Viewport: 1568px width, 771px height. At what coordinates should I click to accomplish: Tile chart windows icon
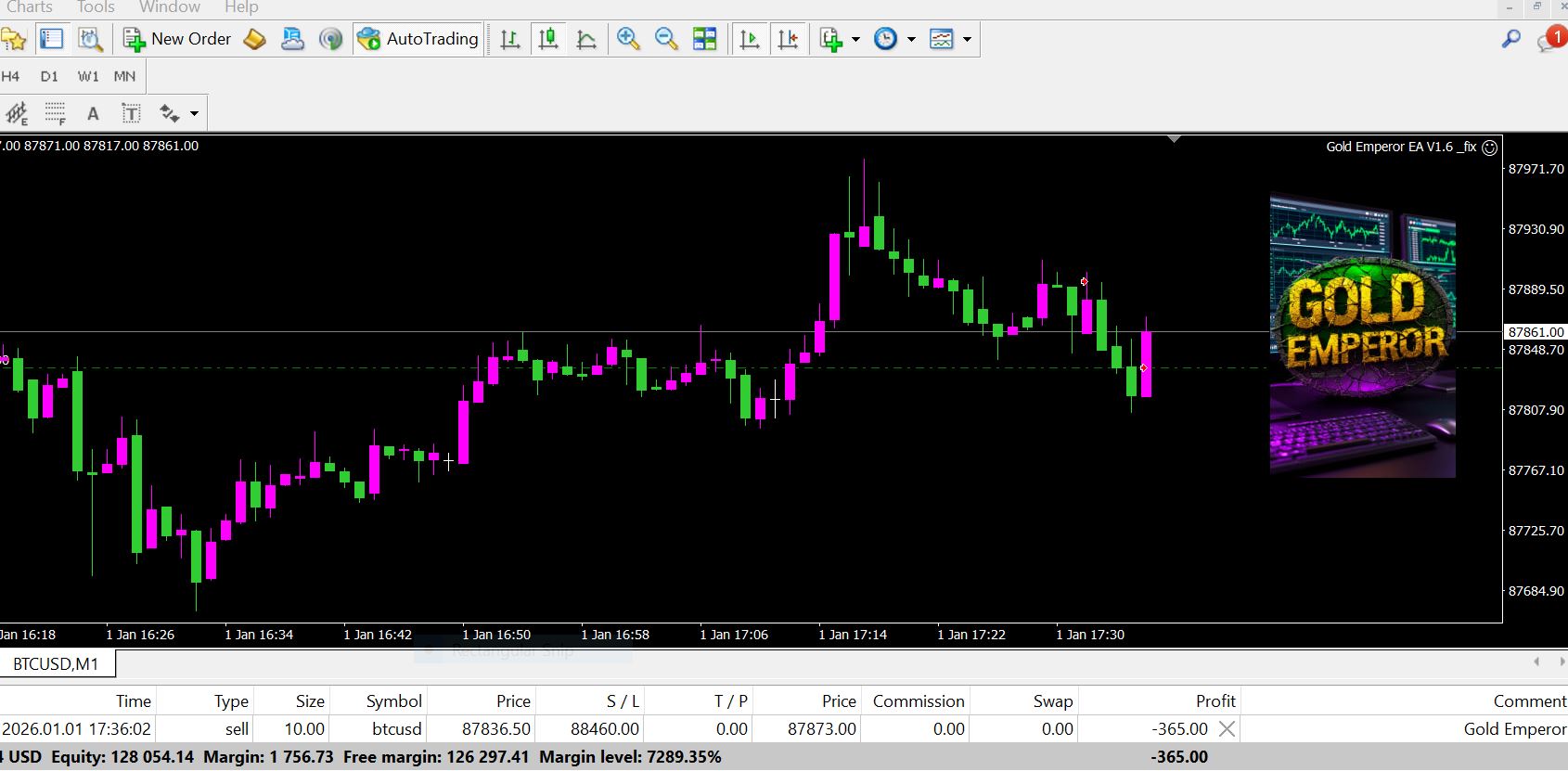(x=705, y=39)
